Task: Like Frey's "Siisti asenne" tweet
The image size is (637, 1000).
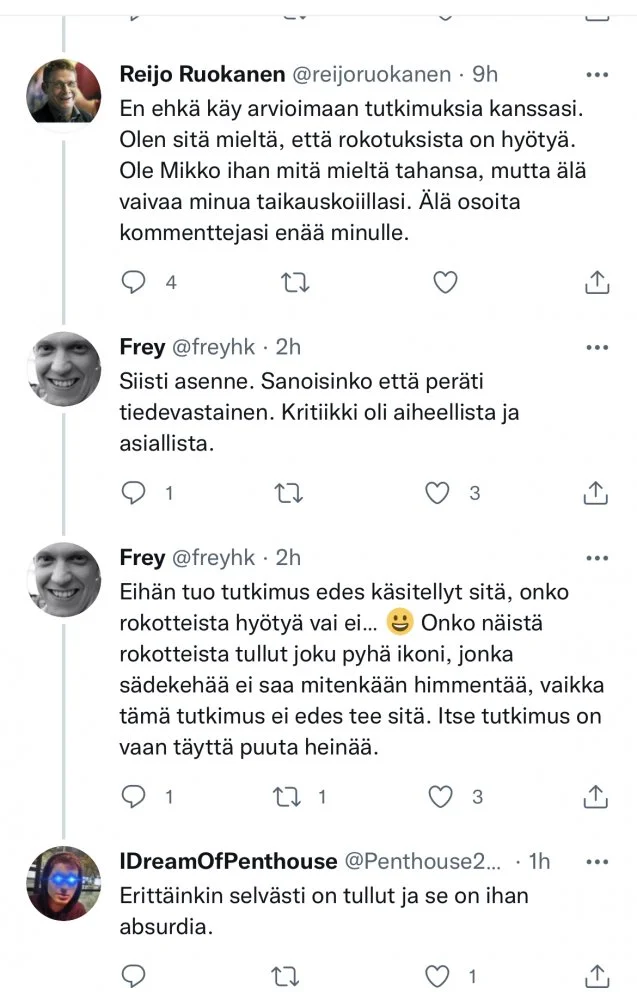Action: 437,492
